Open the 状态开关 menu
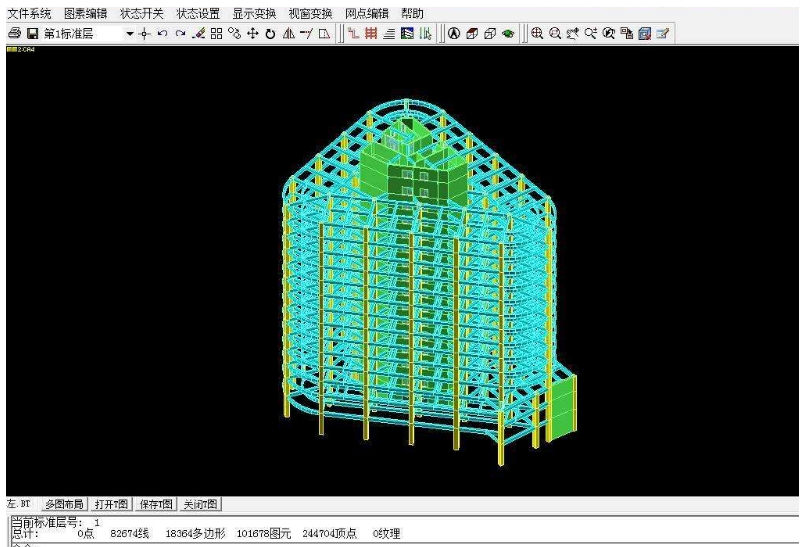The image size is (810, 547). 142,14
